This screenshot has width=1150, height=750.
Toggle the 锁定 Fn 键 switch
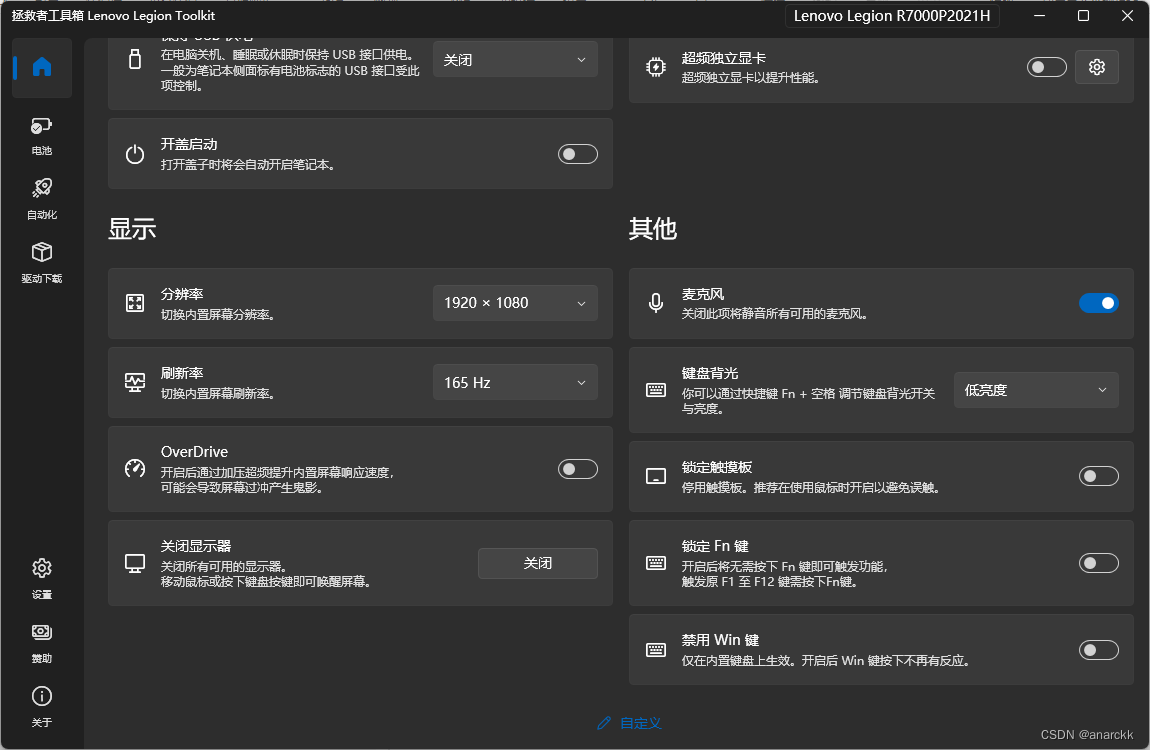point(1099,563)
